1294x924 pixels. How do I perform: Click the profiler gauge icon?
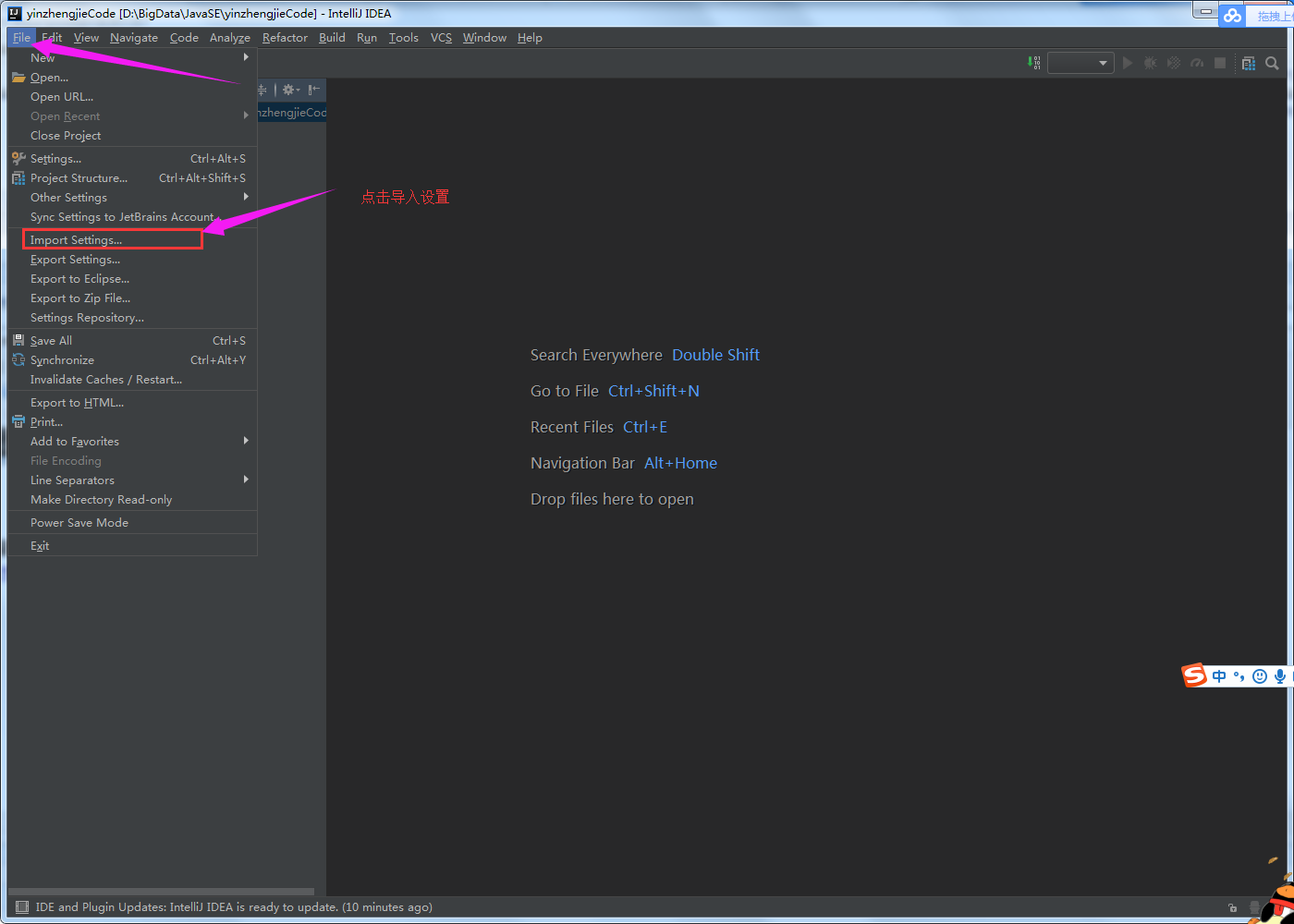(x=1197, y=63)
